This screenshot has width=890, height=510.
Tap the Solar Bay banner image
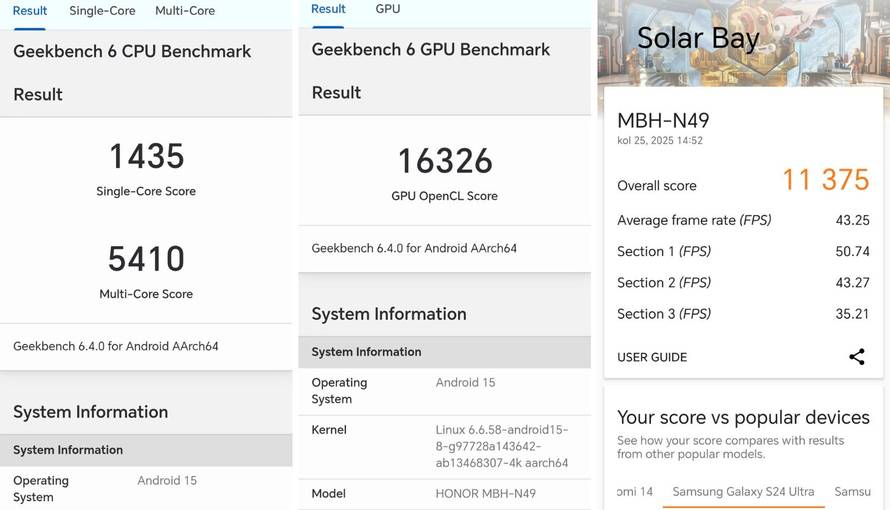742,42
